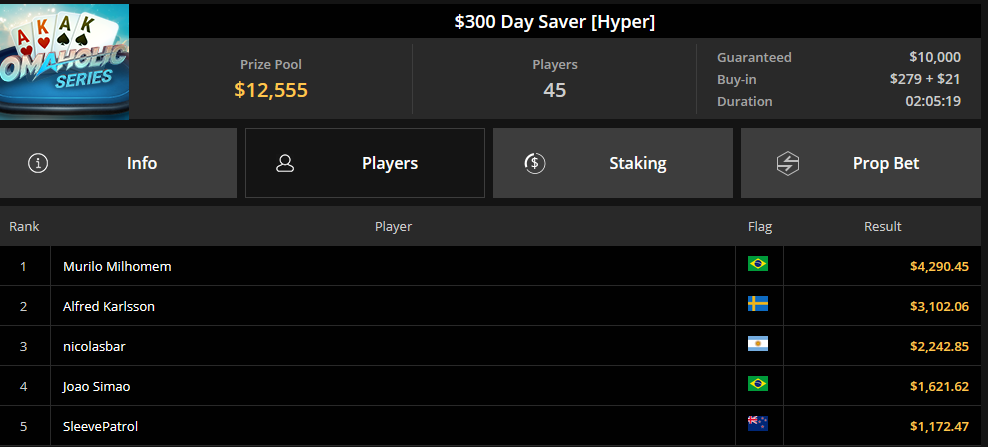The width and height of the screenshot is (988, 447).
Task: Select player Alfred Karlsson
Action: (x=109, y=306)
